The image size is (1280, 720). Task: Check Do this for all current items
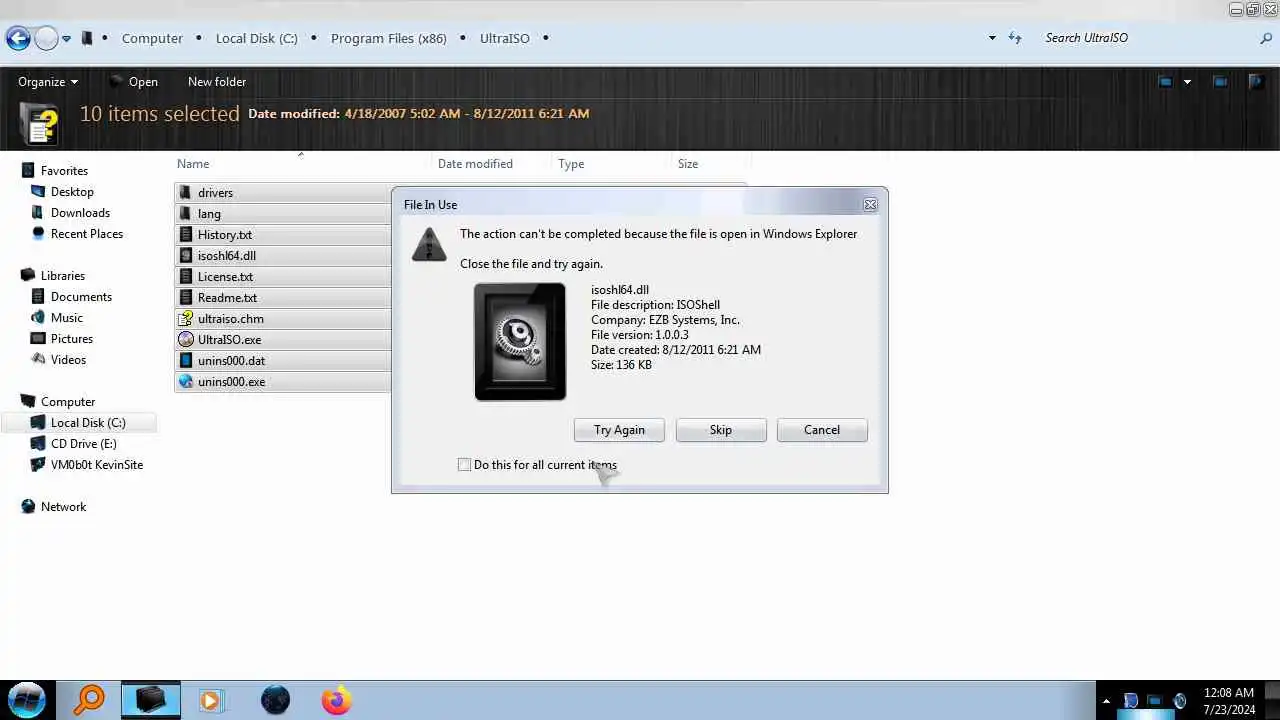[464, 465]
